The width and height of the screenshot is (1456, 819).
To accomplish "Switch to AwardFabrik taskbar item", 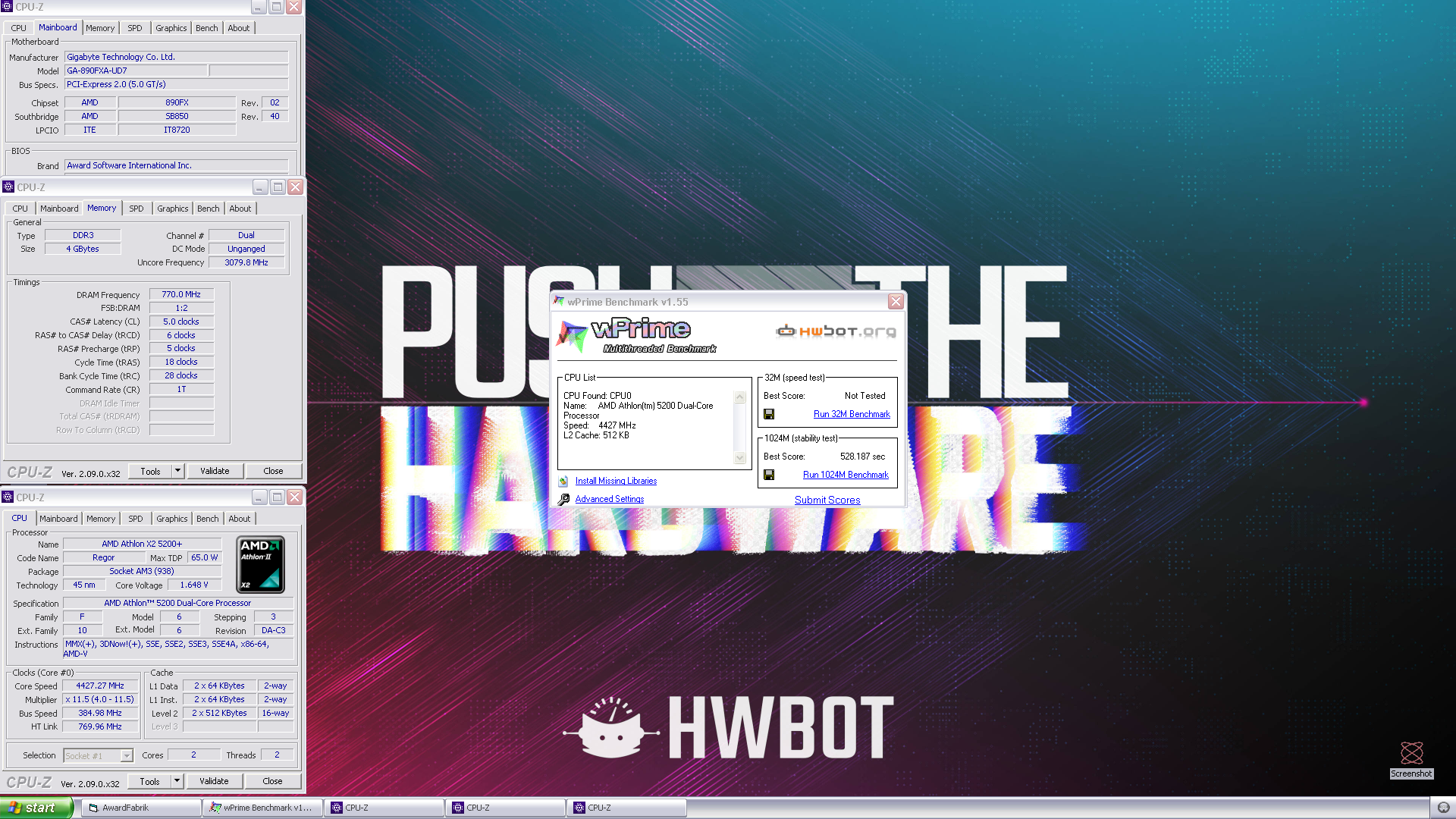I will tap(140, 808).
